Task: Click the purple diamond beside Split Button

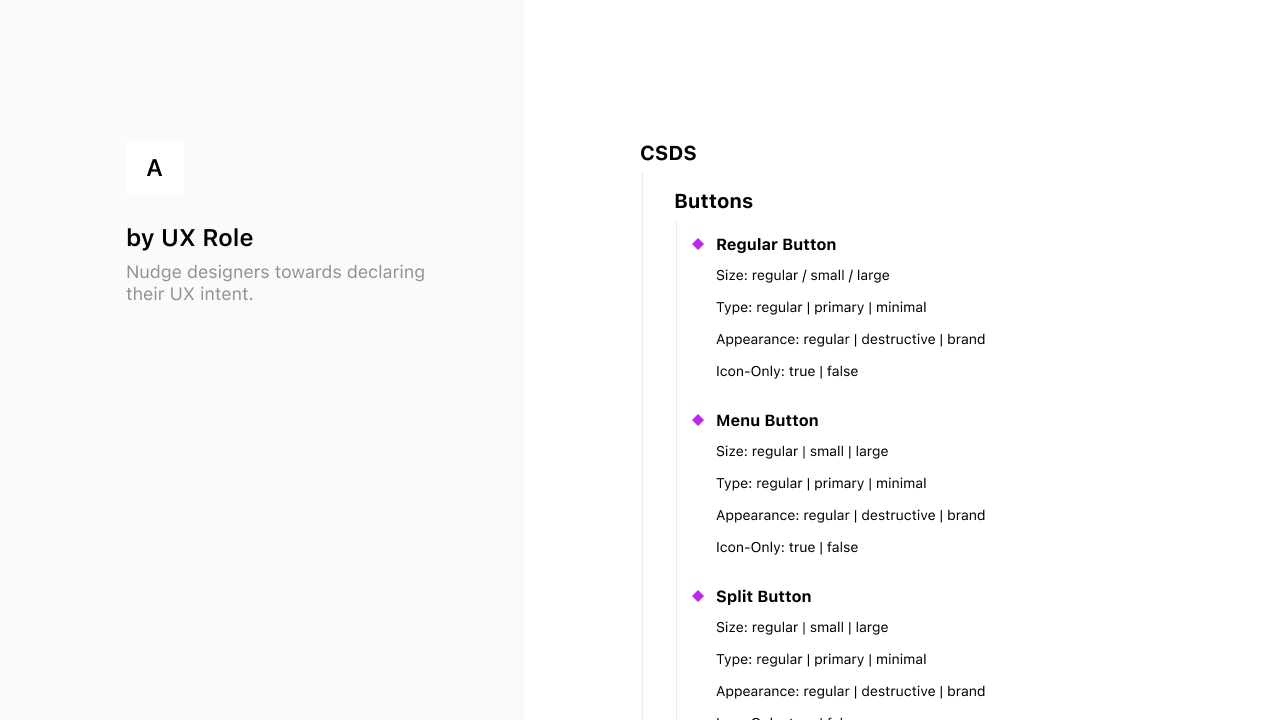Action: click(x=698, y=596)
